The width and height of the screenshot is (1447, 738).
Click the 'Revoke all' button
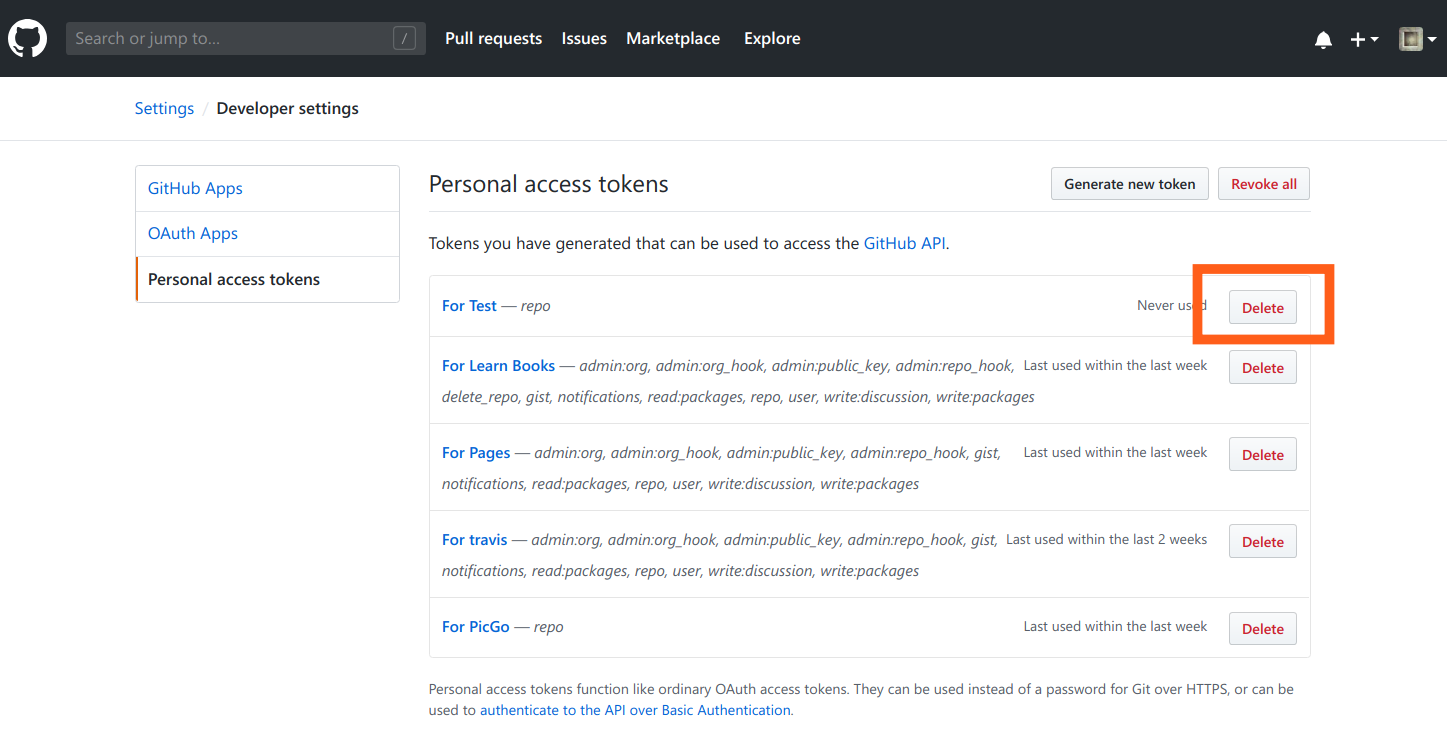click(x=1264, y=184)
